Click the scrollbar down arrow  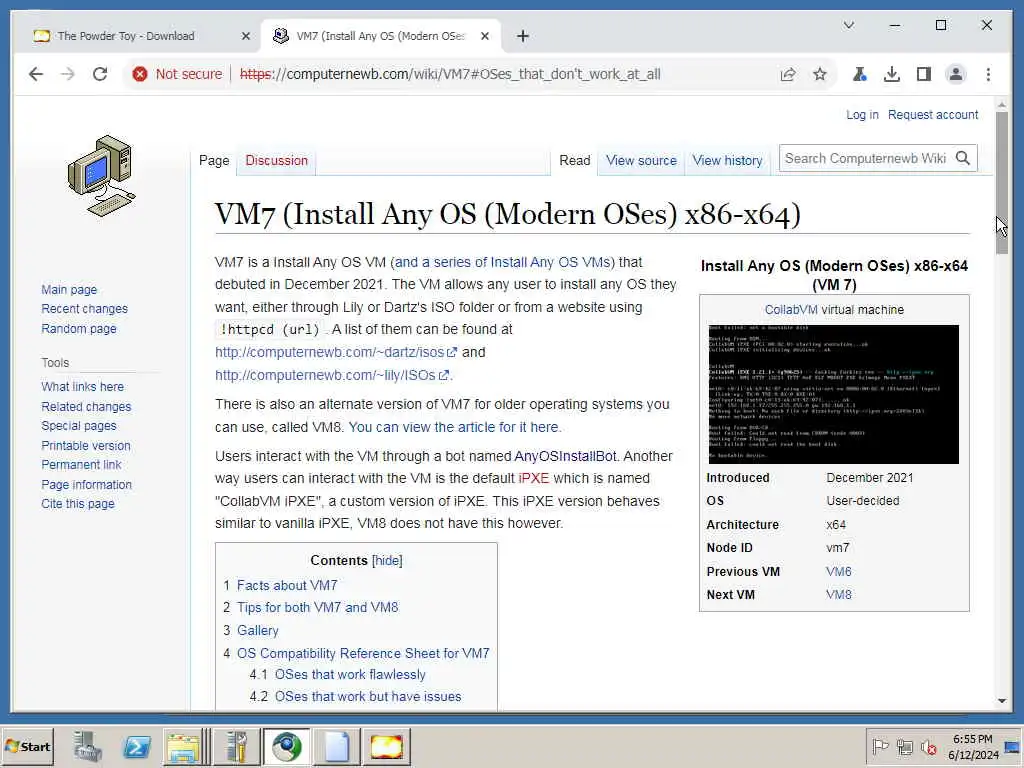(x=1002, y=701)
